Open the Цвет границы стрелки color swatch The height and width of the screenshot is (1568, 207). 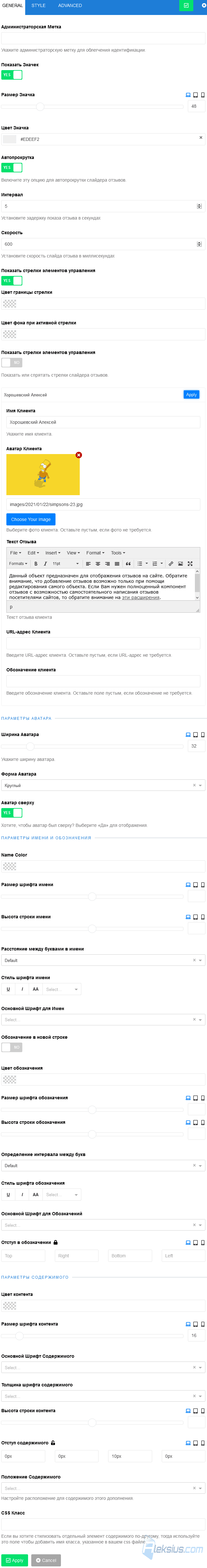coord(10,304)
